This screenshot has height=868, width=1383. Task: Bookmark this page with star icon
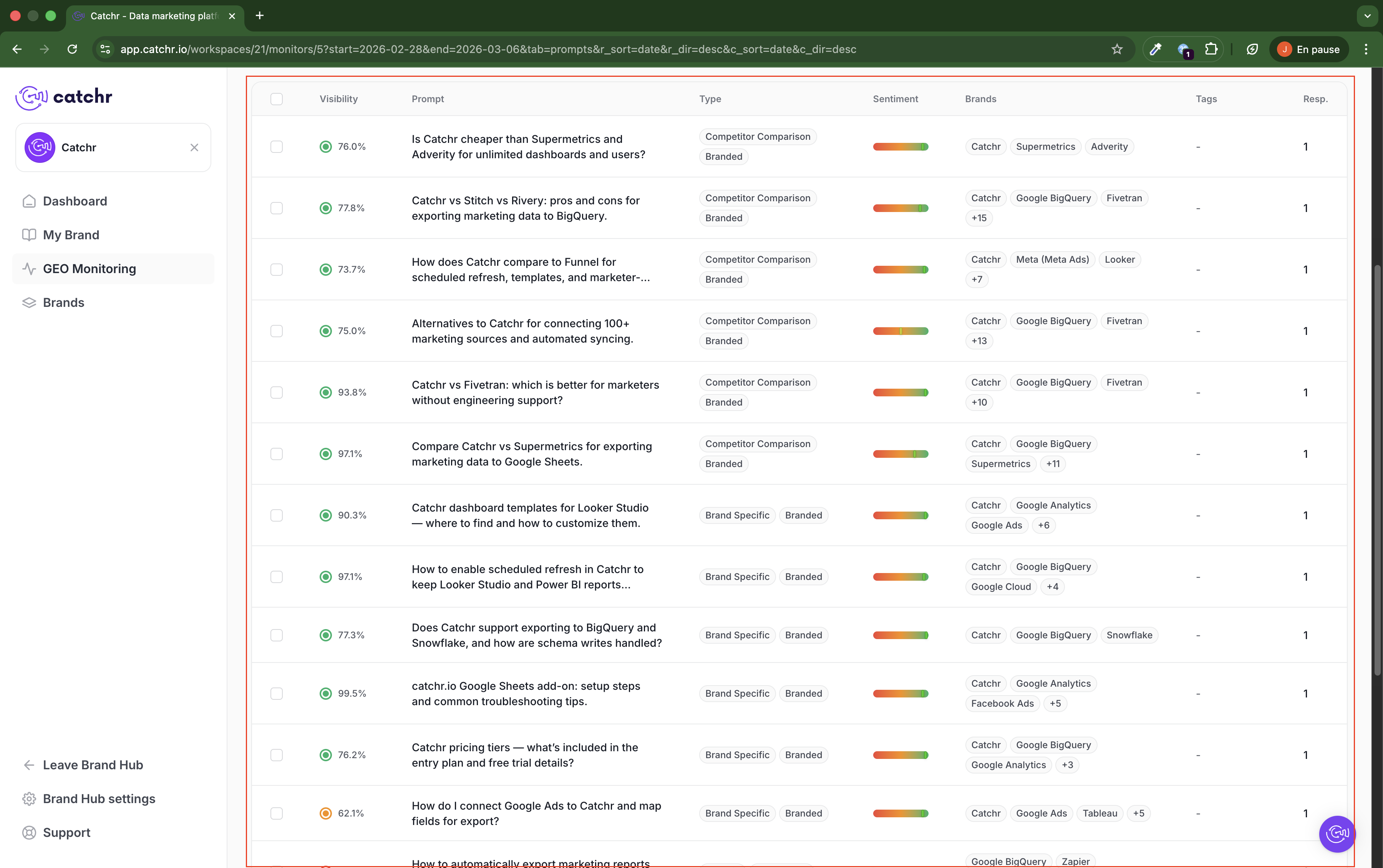[1117, 50]
